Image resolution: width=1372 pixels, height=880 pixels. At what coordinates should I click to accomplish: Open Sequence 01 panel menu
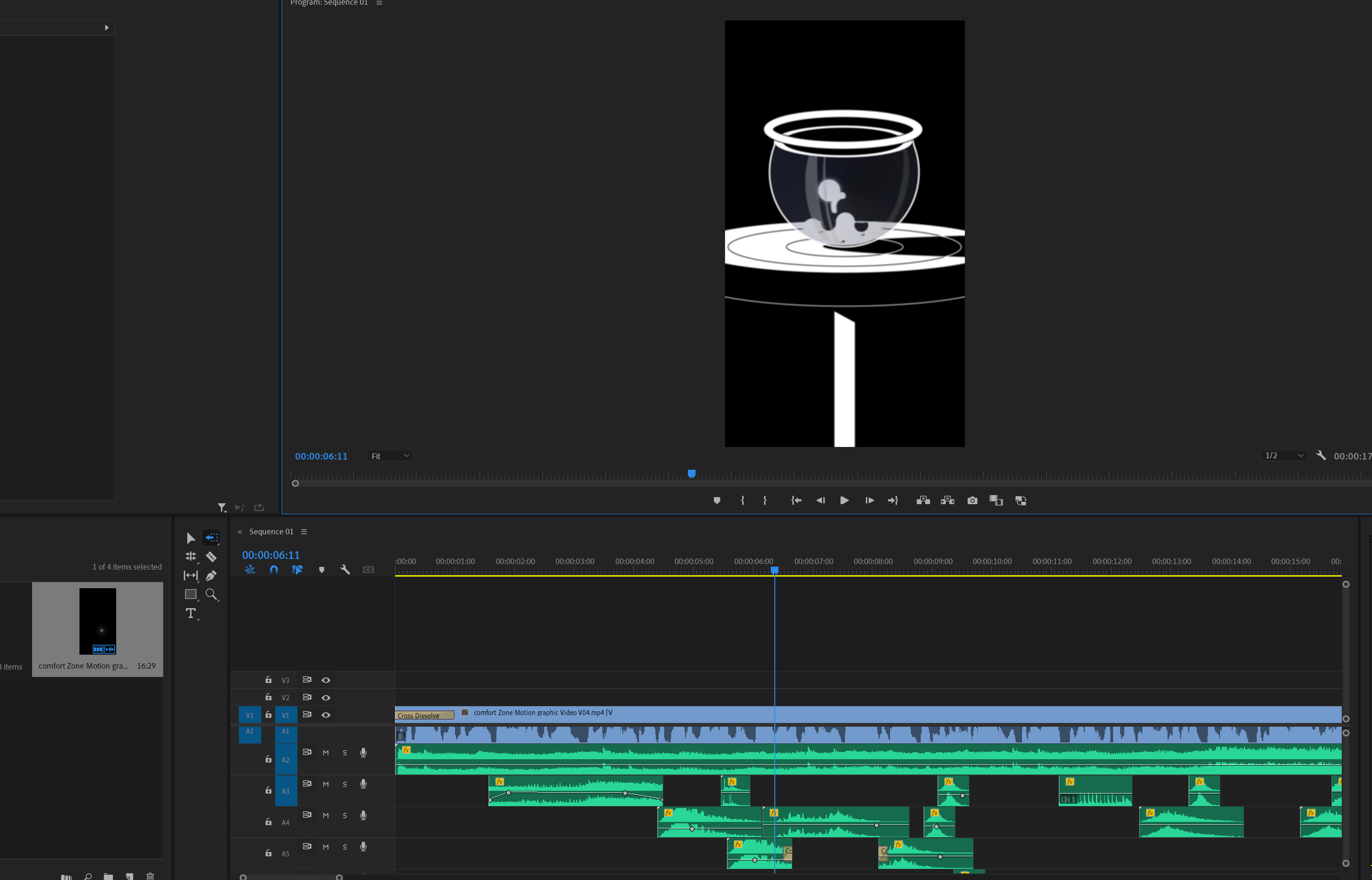point(304,532)
